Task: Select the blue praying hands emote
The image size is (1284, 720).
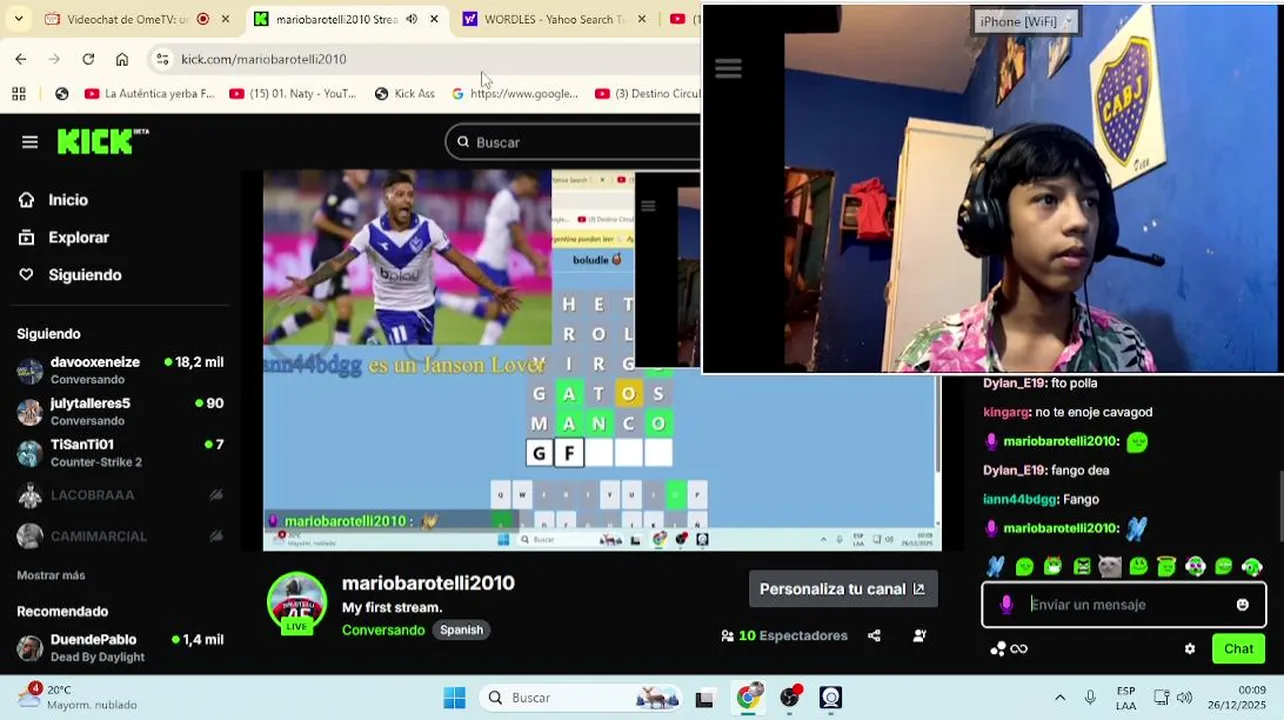Action: 995,566
